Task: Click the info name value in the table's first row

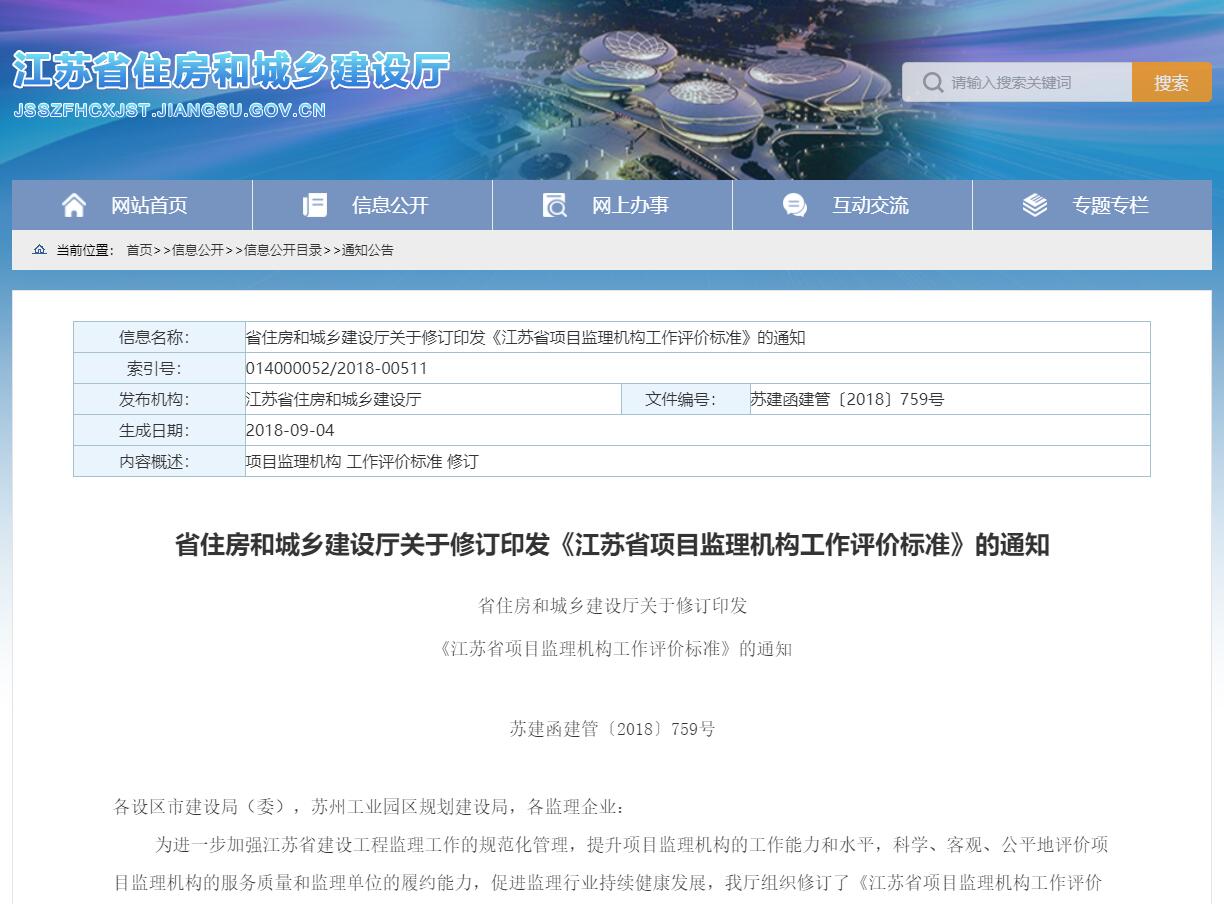Action: tap(526, 337)
